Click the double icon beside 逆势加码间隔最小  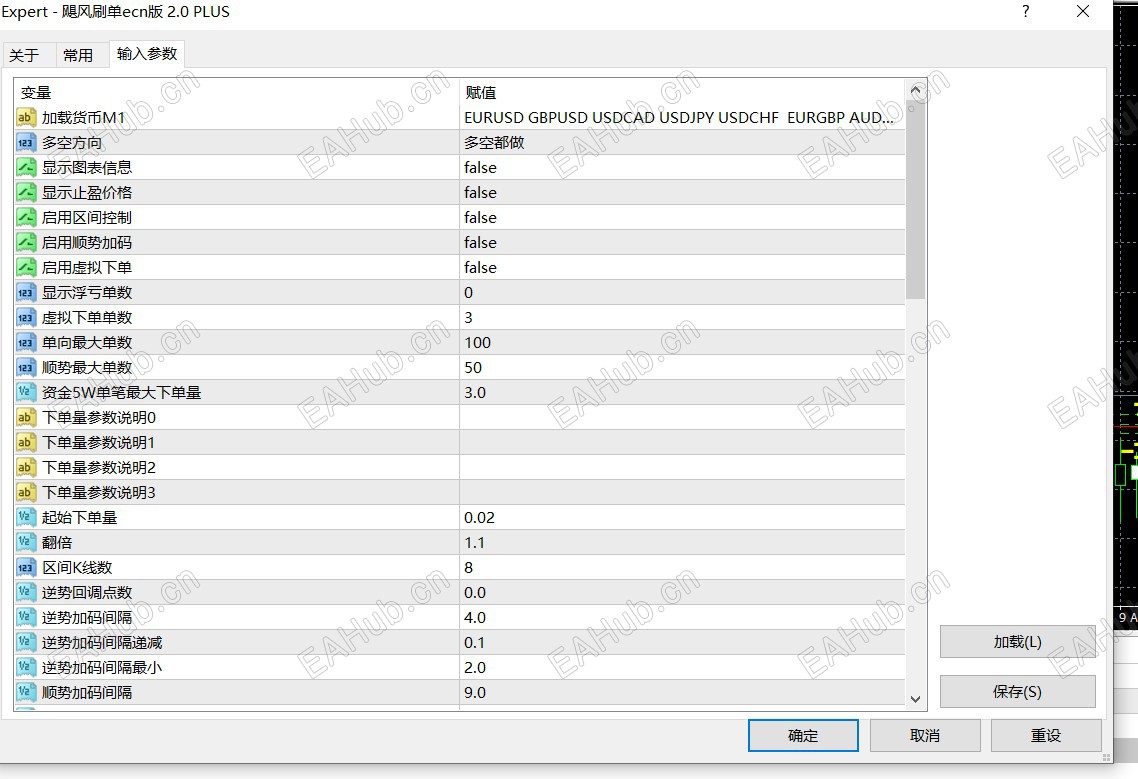(25, 667)
